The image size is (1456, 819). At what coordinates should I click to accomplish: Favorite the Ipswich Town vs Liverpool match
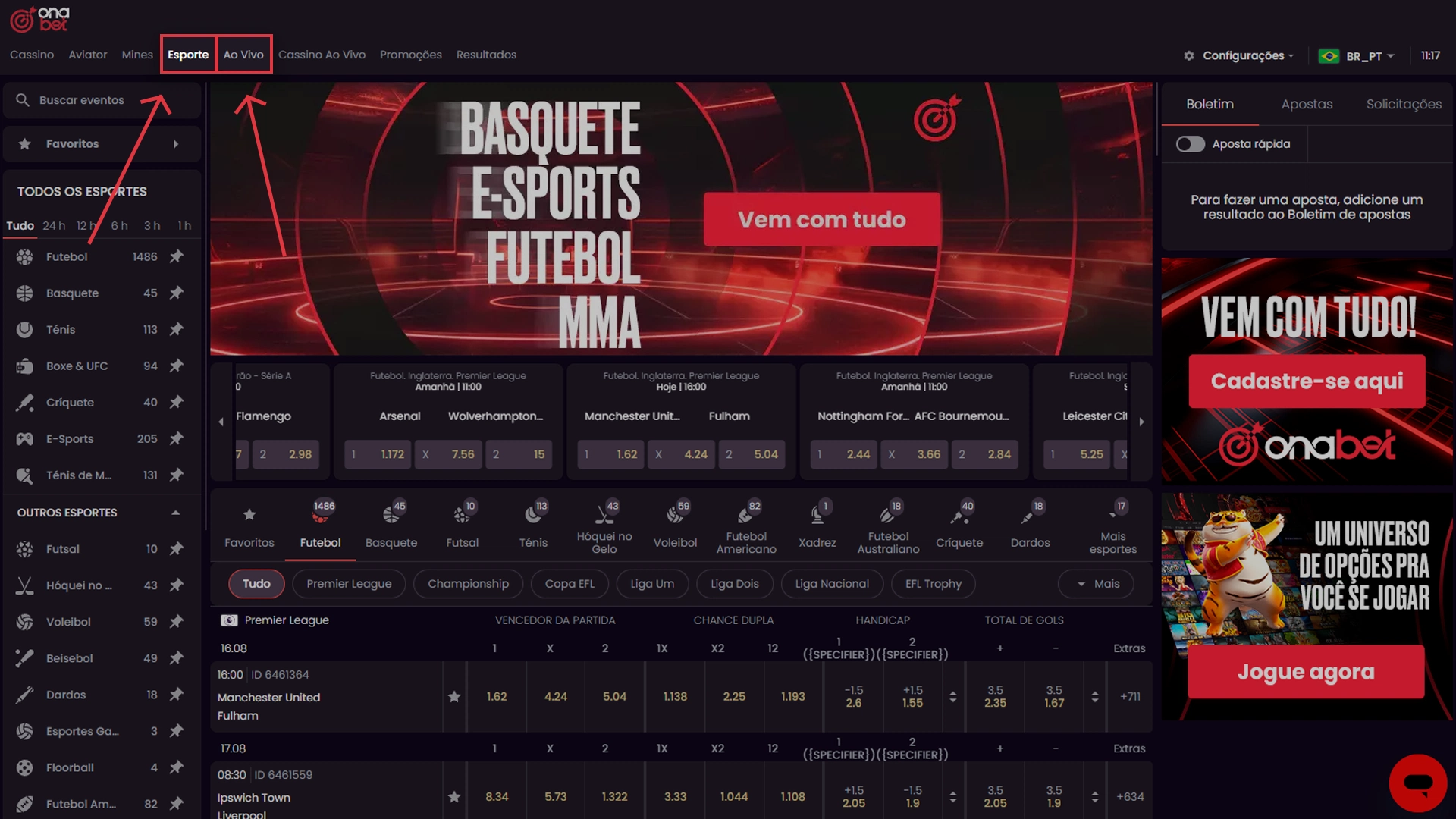454,797
